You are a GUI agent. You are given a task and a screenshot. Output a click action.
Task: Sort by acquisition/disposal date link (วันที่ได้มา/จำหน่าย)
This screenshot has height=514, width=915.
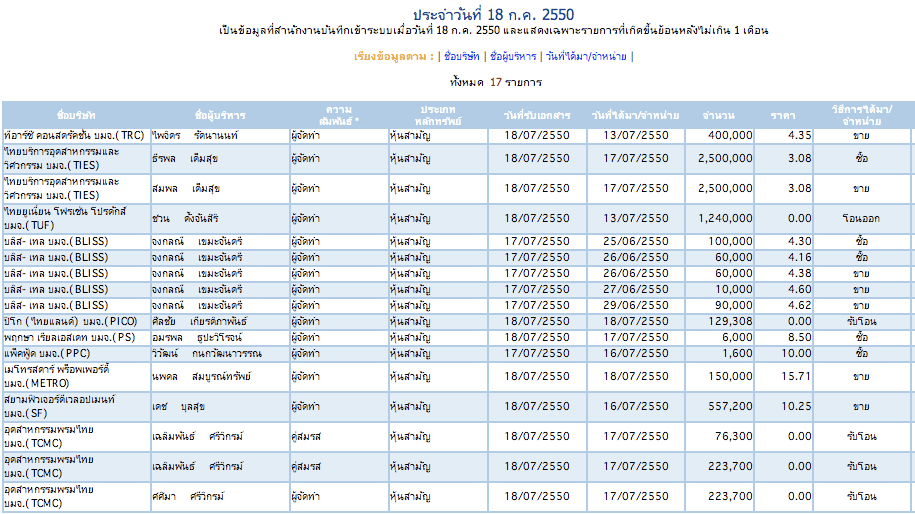point(586,56)
